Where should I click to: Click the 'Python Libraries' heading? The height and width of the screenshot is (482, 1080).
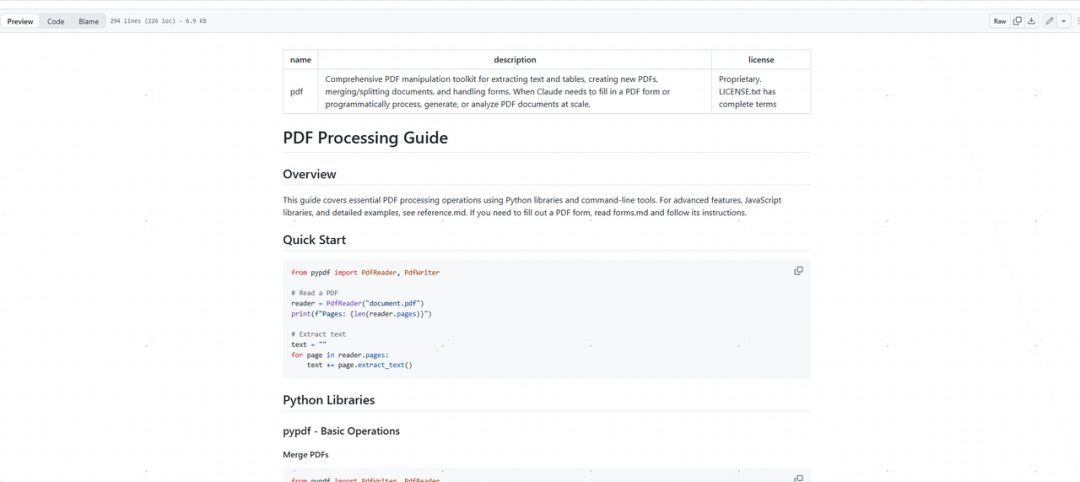(329, 400)
